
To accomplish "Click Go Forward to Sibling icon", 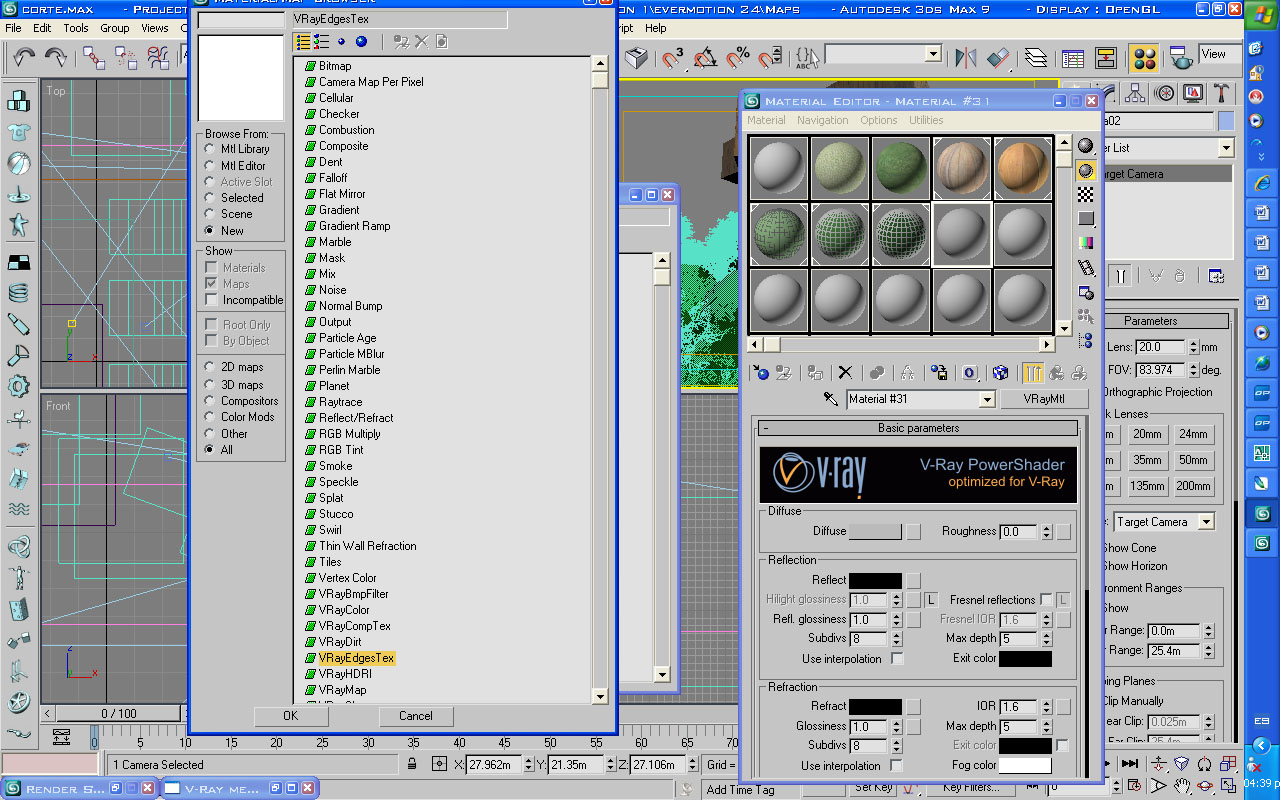I will tap(1079, 373).
